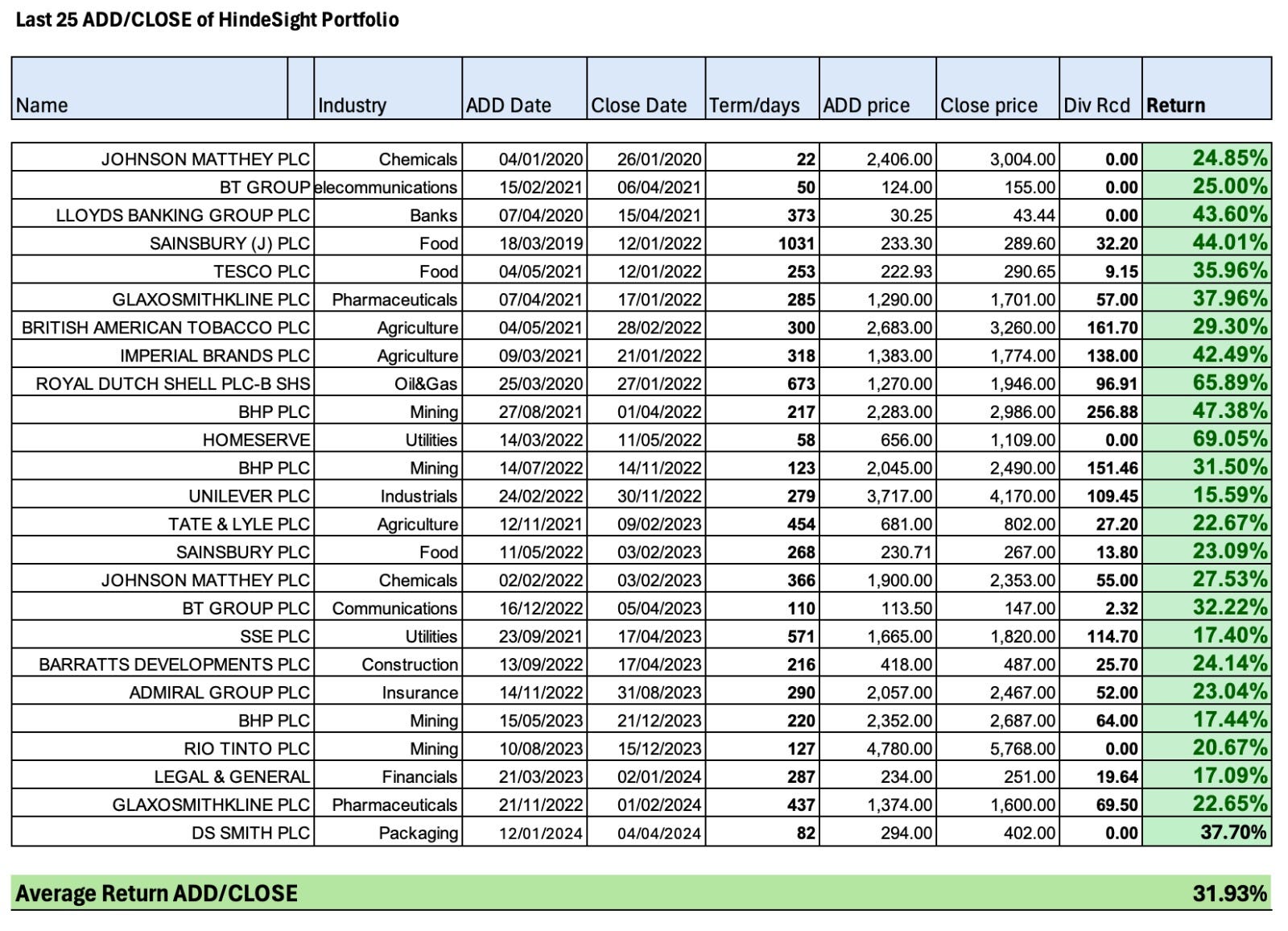This screenshot has width=1288, height=931.
Task: Click the UNILEVER PLC name cell
Action: click(163, 496)
